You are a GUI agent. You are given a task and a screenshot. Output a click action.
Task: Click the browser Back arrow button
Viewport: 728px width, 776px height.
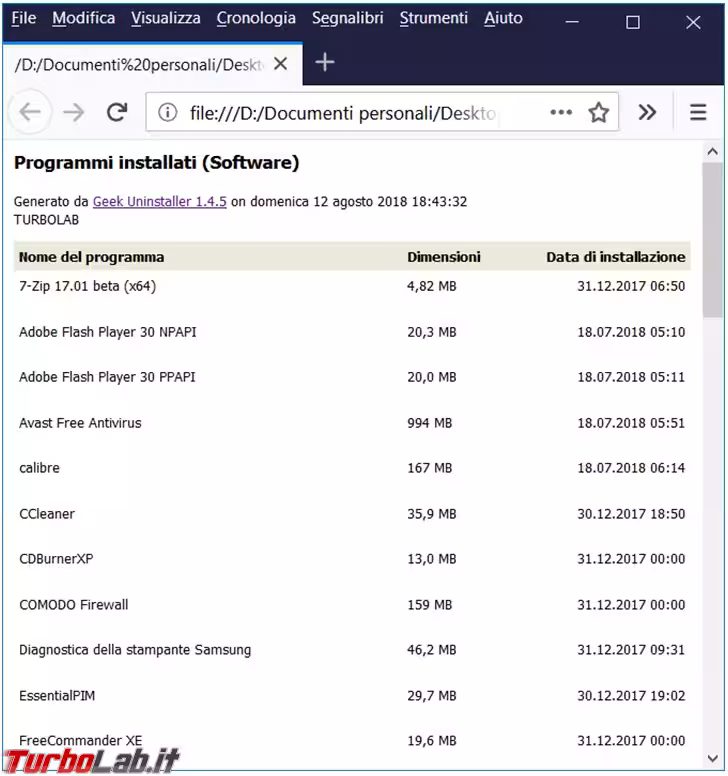(30, 112)
